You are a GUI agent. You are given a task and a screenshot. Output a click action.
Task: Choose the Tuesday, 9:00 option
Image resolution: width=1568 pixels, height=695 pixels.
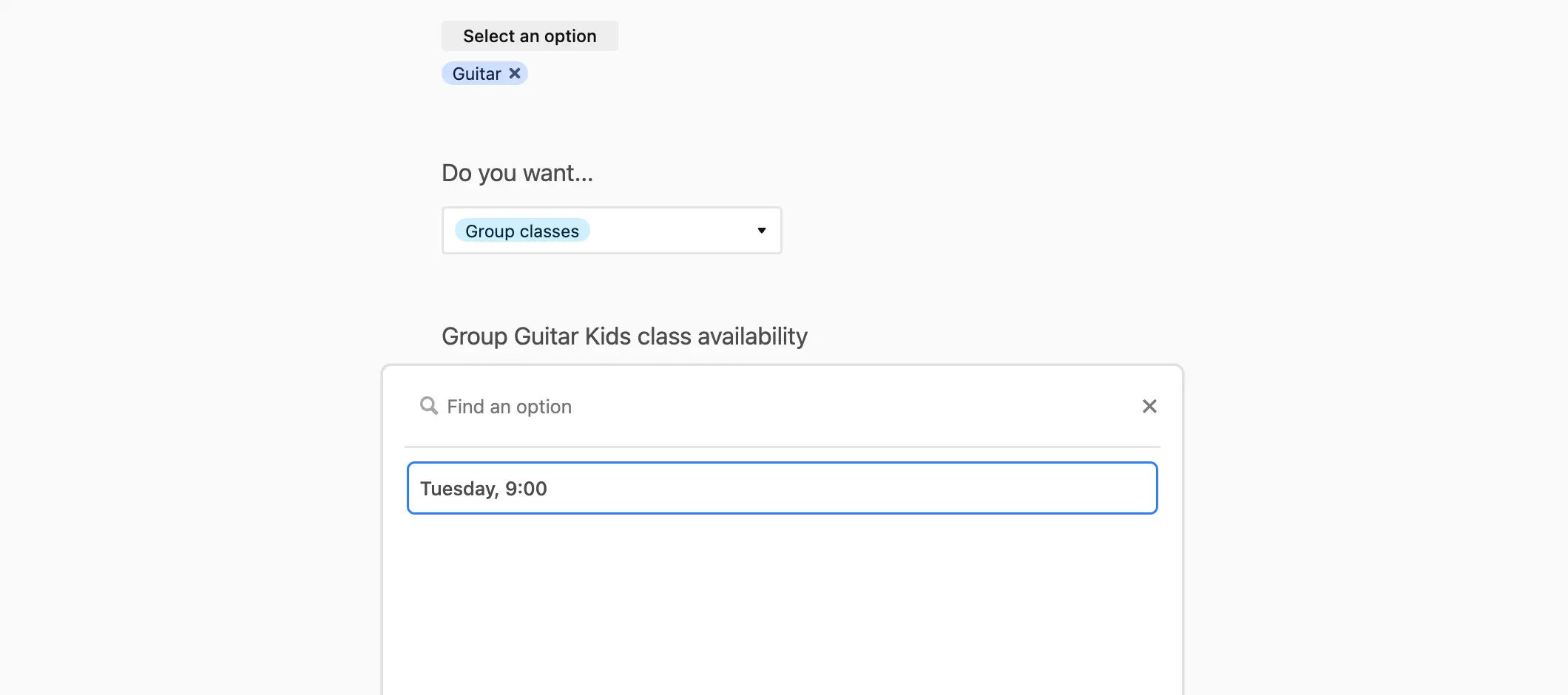tap(782, 488)
